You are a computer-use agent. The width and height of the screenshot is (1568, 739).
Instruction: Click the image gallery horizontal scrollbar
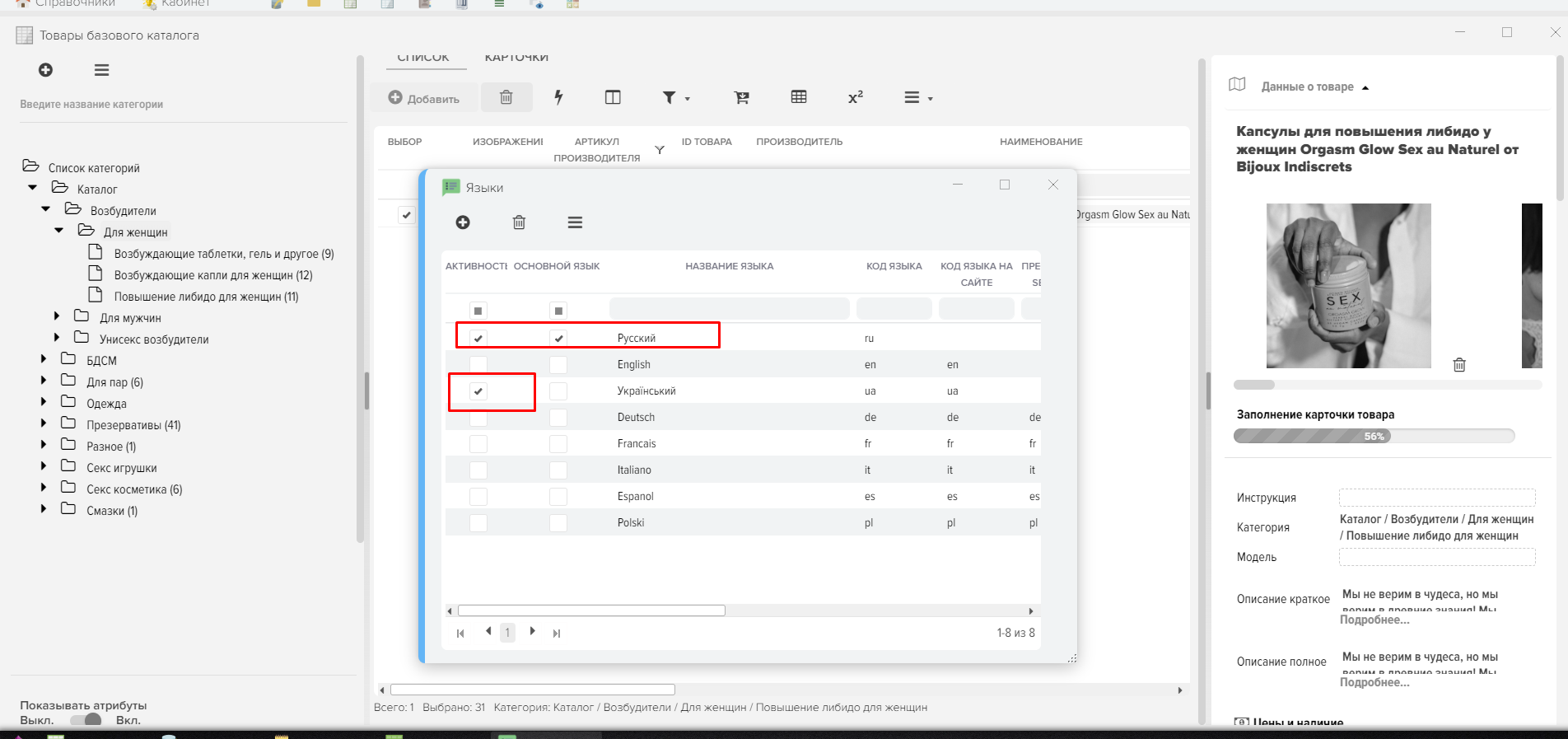1254,385
